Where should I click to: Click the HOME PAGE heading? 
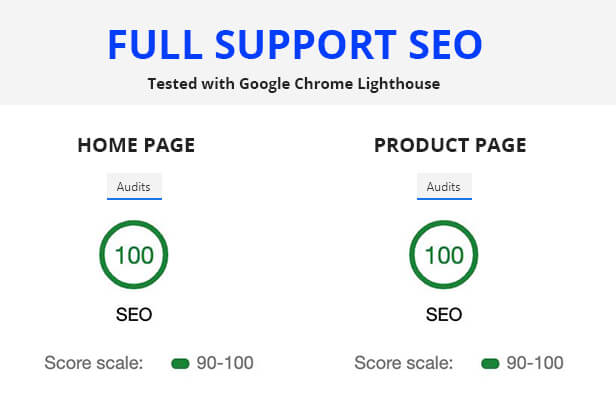(136, 145)
